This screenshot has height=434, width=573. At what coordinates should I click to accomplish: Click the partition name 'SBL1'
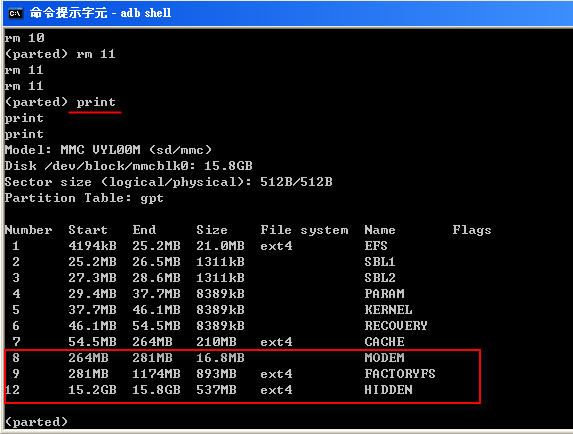380,262
